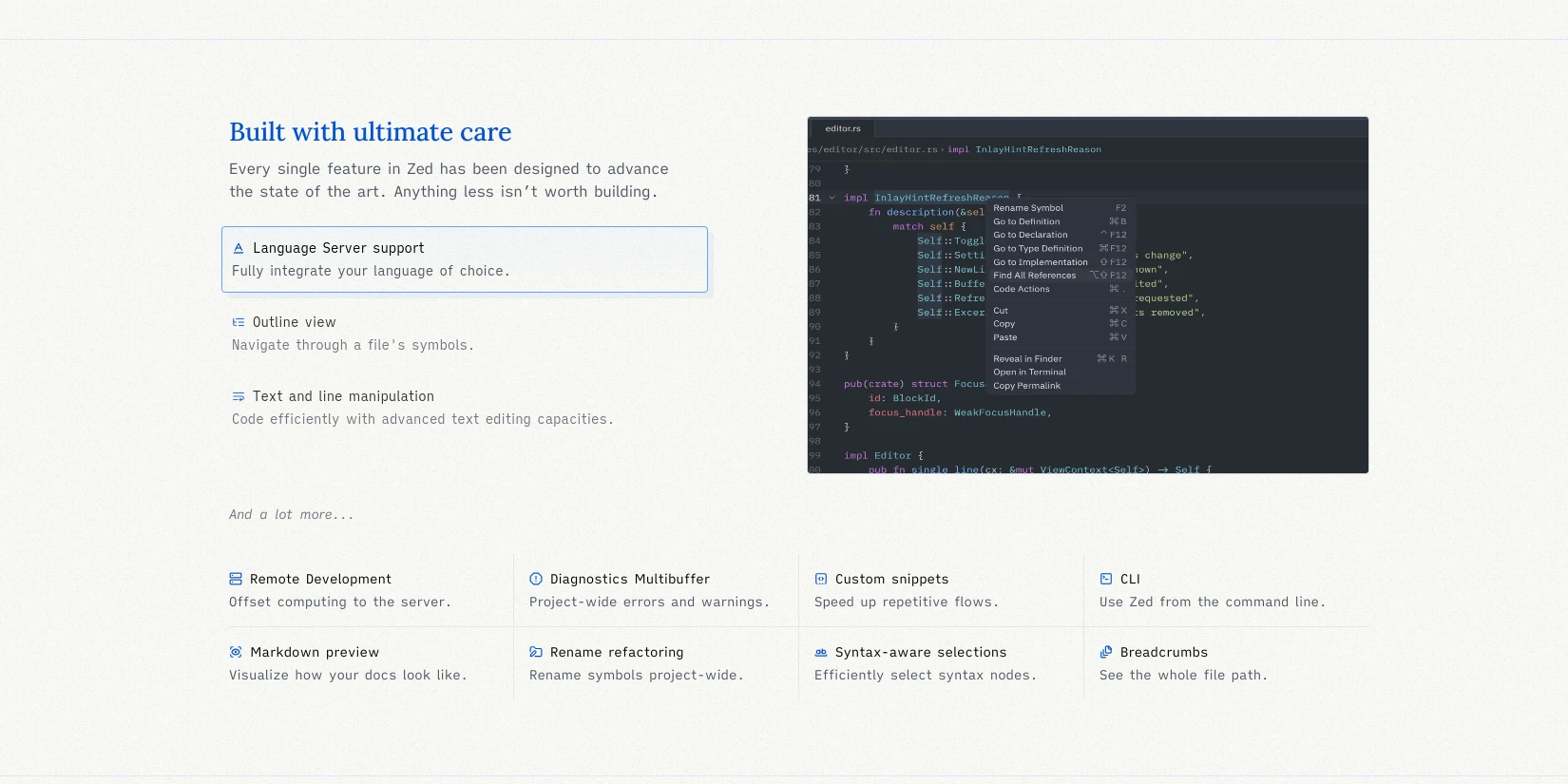Click the Remote Development server icon

tap(236, 579)
